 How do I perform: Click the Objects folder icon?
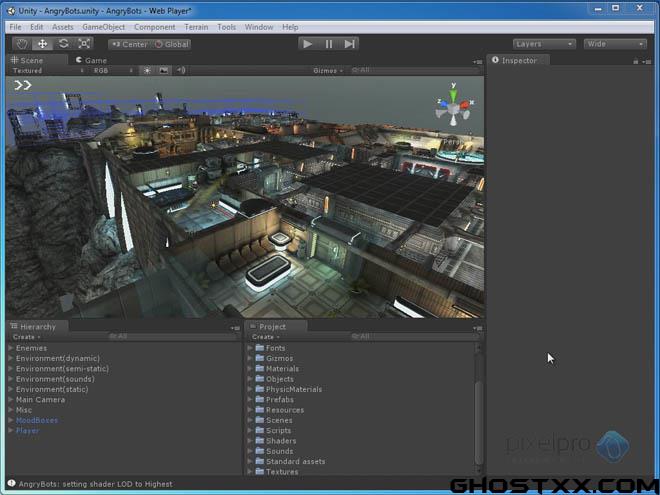[x=260, y=379]
